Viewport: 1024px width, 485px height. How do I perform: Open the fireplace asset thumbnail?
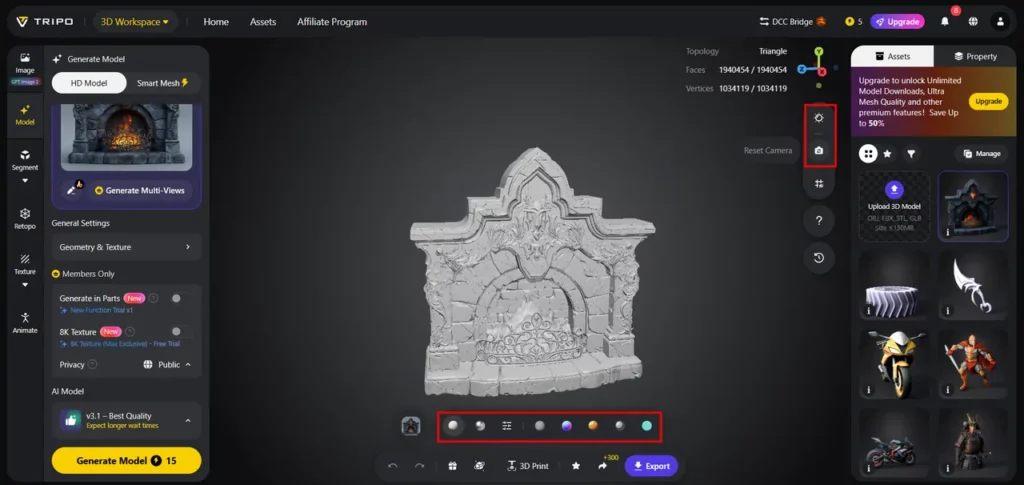973,206
